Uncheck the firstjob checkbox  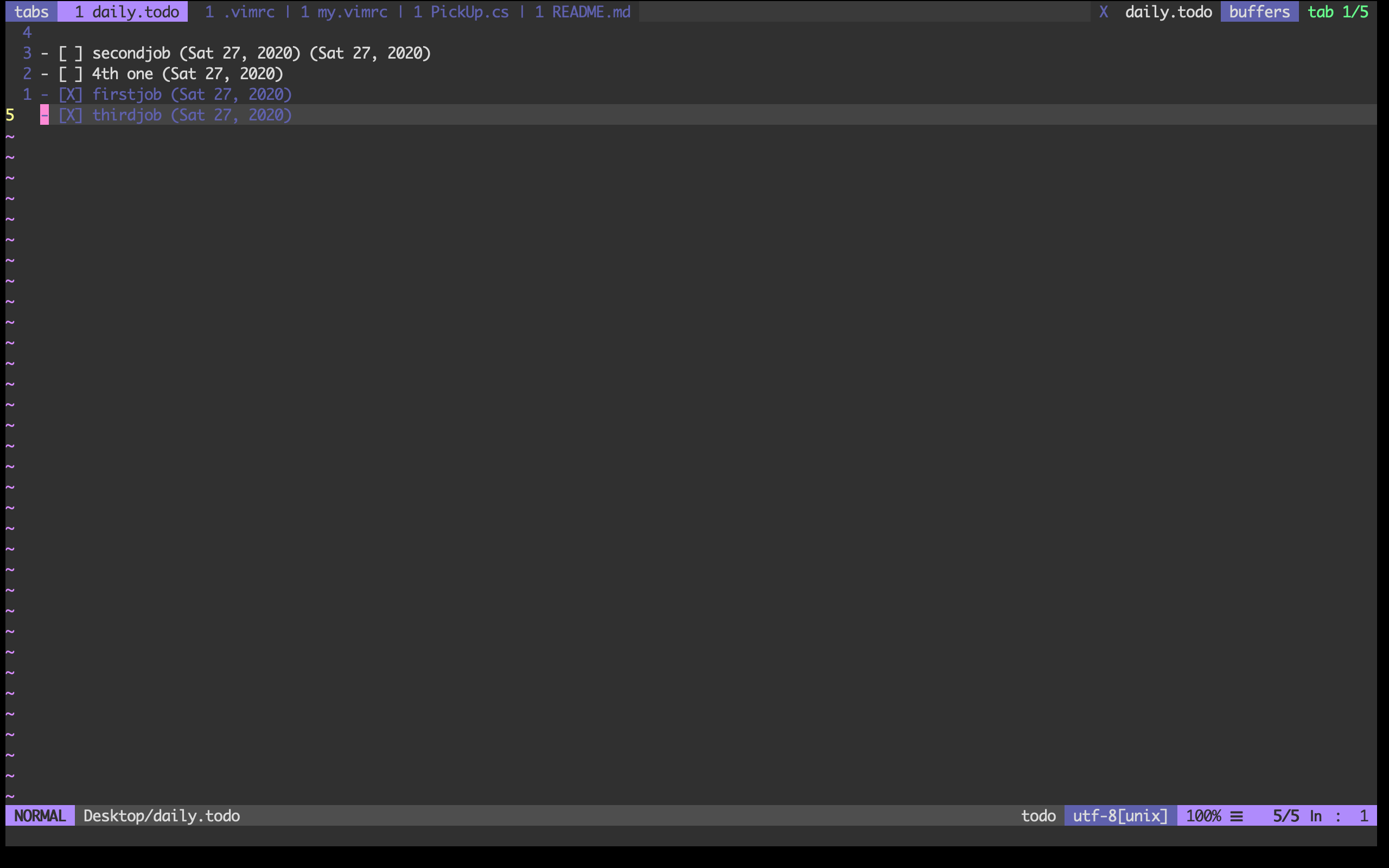pyautogui.click(x=71, y=95)
